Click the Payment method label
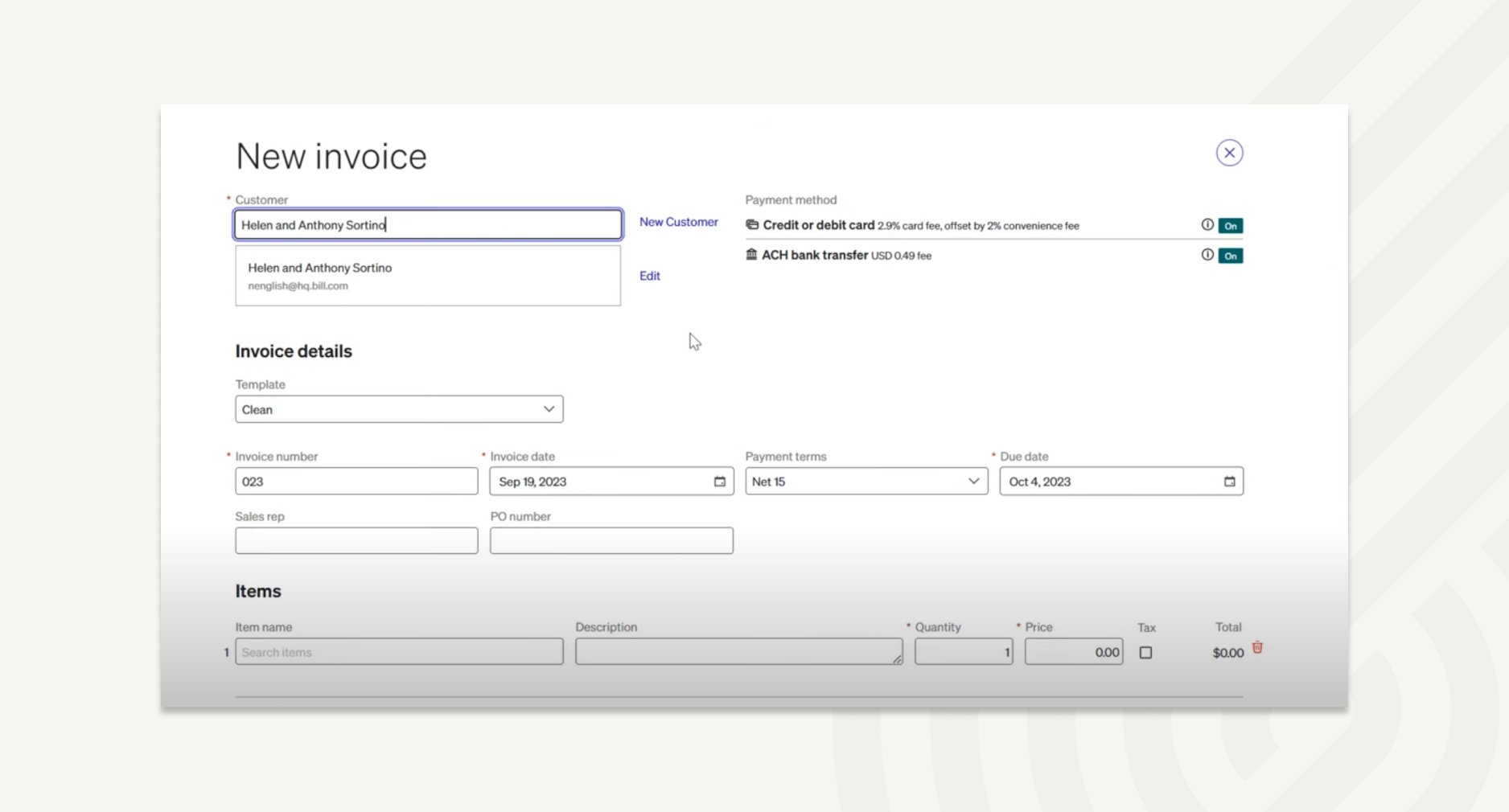1509x812 pixels. 791,200
